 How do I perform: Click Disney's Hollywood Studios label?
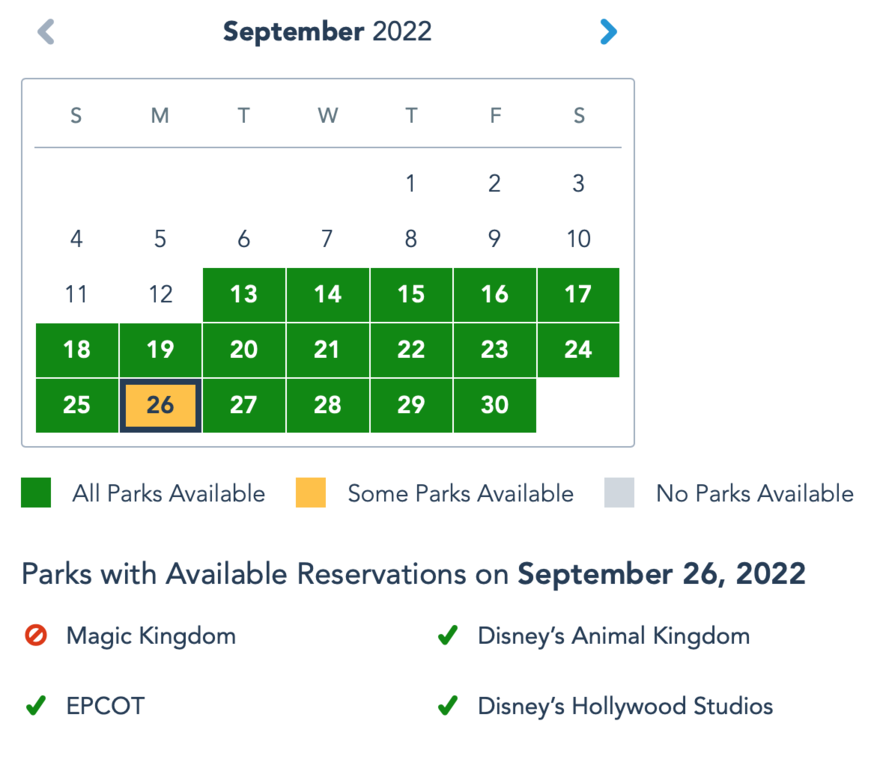point(625,706)
